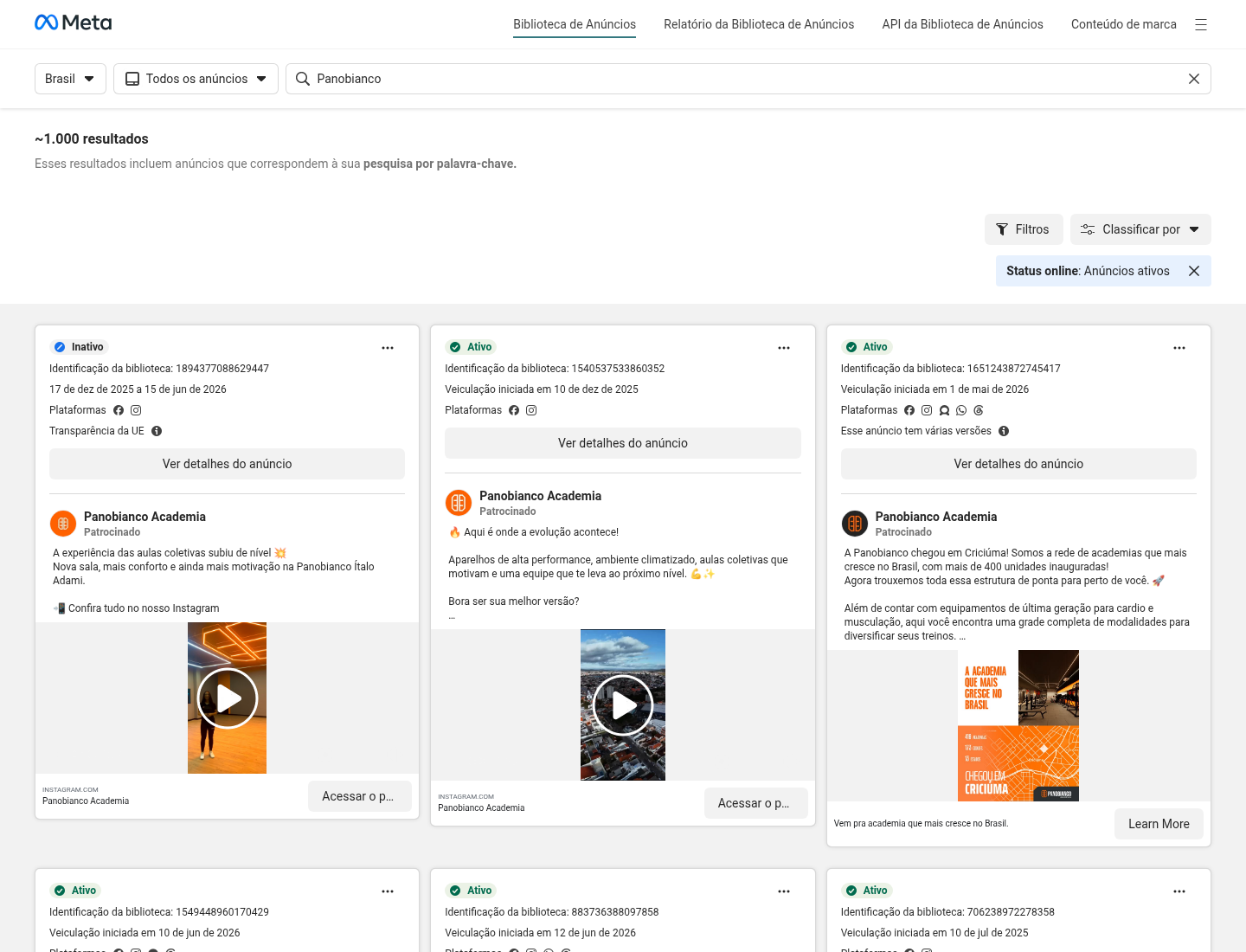Image resolution: width=1246 pixels, height=952 pixels.
Task: Open the hamburger menu icon
Action: 1201,24
